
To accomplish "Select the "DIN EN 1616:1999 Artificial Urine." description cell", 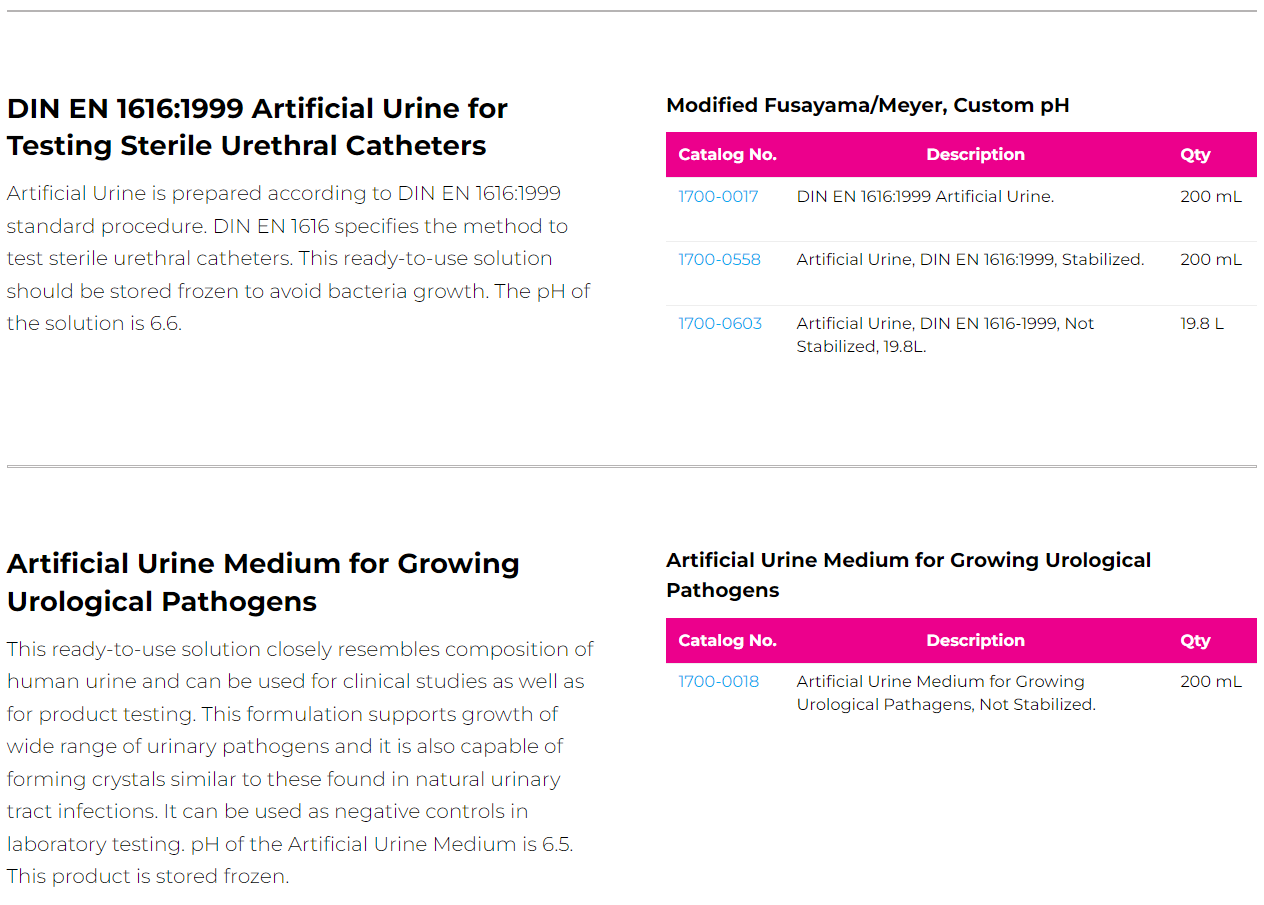I will pos(925,197).
